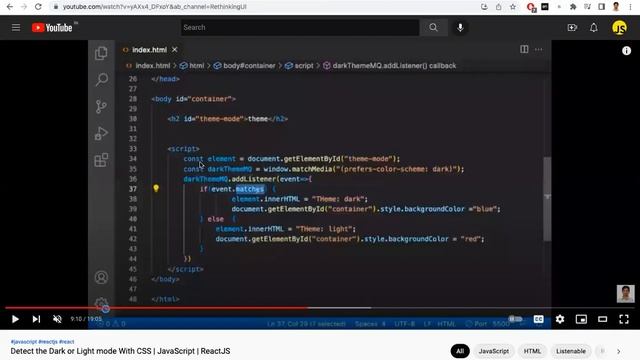
Task: Click the browser address bar URL
Action: coord(155,7)
